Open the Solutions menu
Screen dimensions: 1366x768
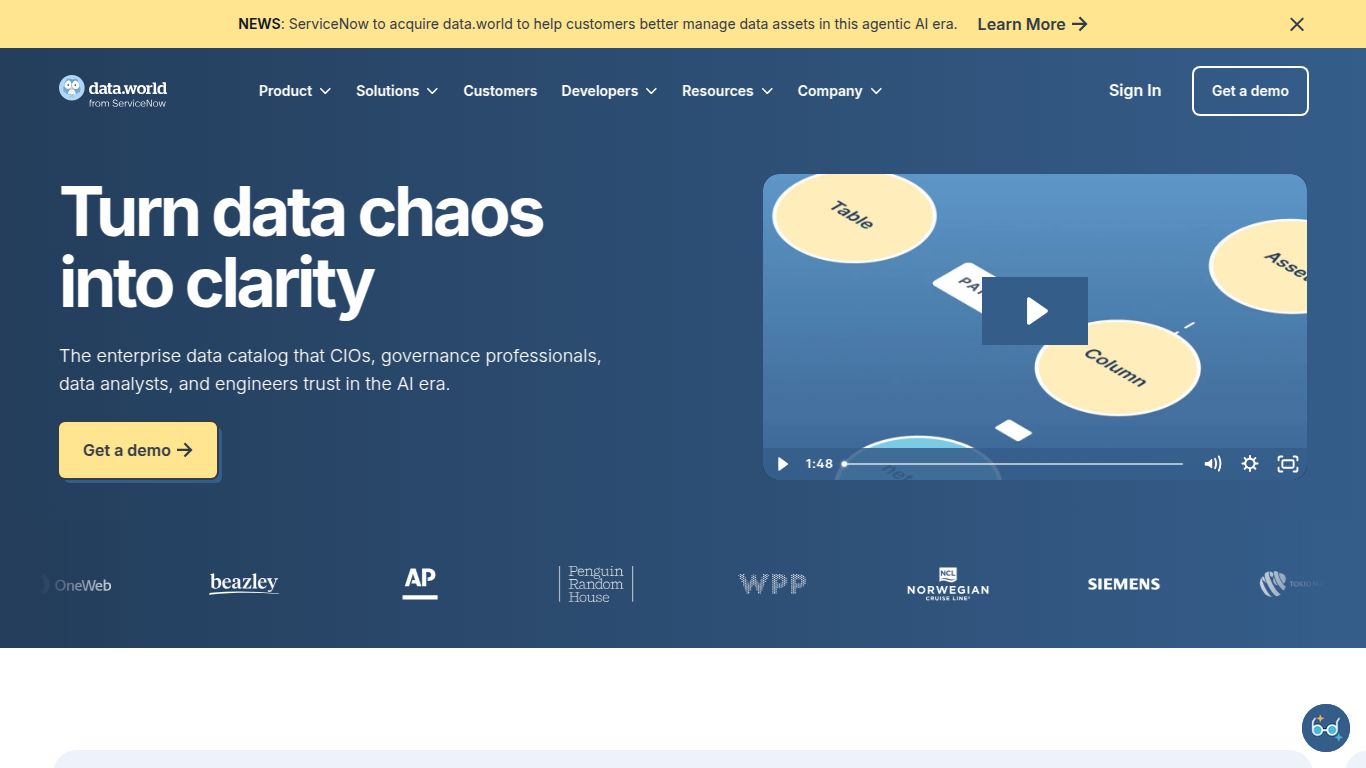pyautogui.click(x=396, y=91)
